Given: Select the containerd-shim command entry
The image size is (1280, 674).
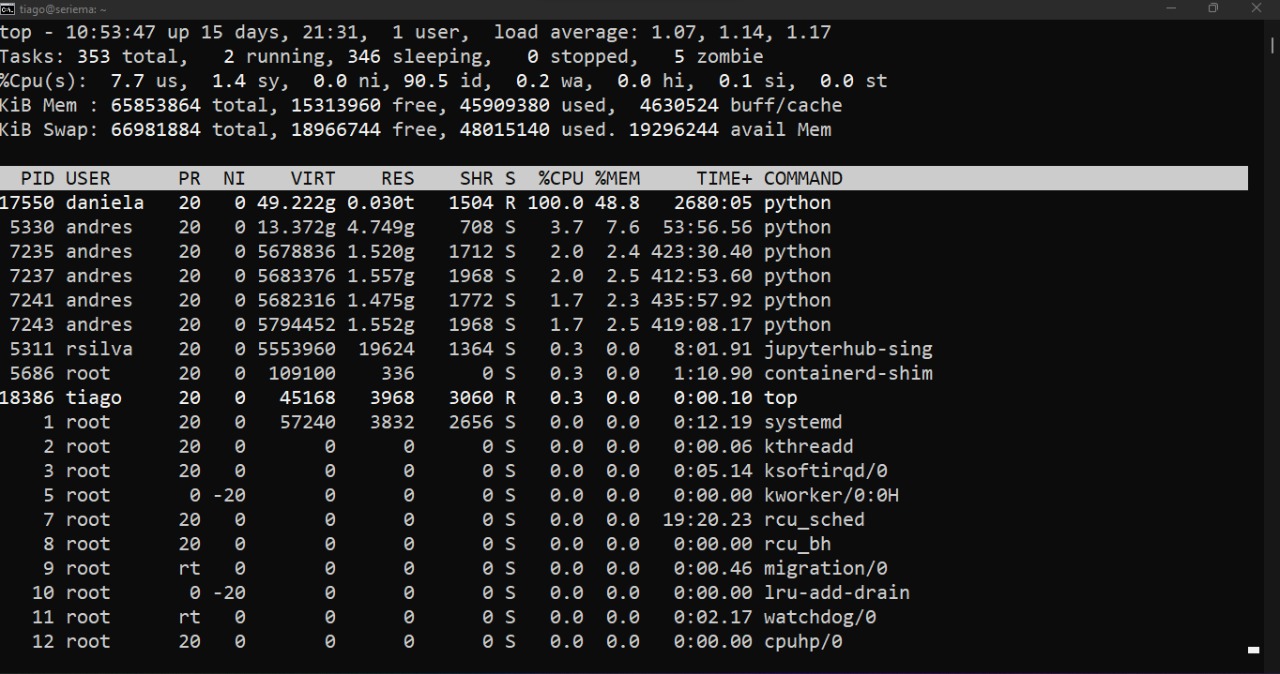Looking at the screenshot, I should [x=848, y=373].
